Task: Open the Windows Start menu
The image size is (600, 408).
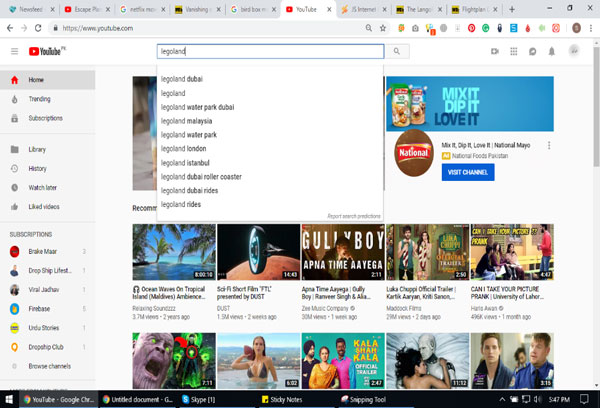Action: click(8, 400)
